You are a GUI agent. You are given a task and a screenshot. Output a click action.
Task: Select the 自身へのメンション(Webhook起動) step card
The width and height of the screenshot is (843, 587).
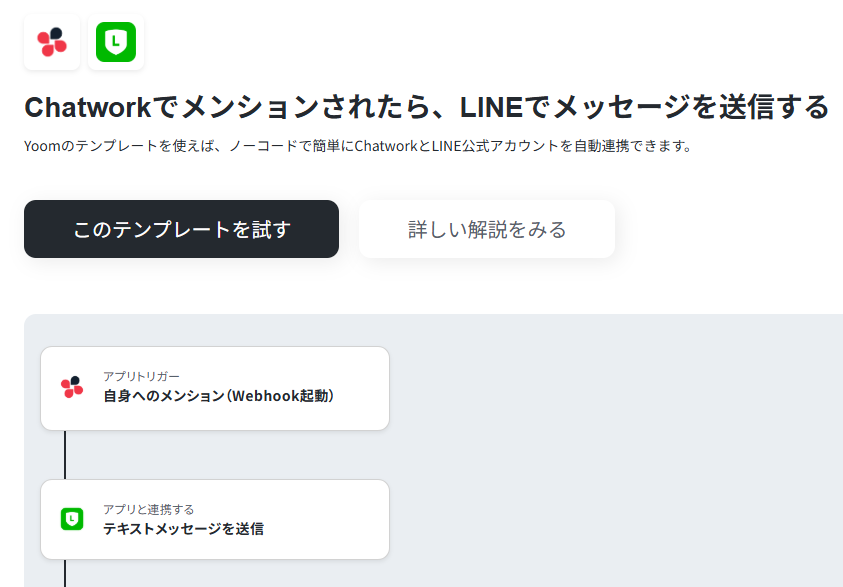coord(215,388)
